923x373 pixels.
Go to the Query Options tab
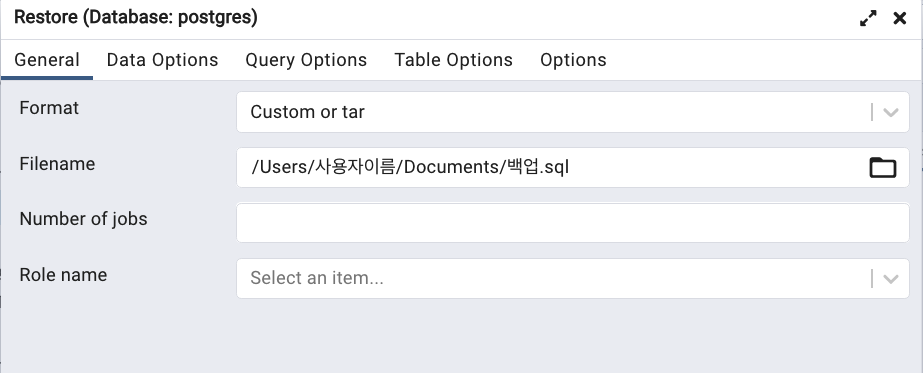[x=306, y=60]
